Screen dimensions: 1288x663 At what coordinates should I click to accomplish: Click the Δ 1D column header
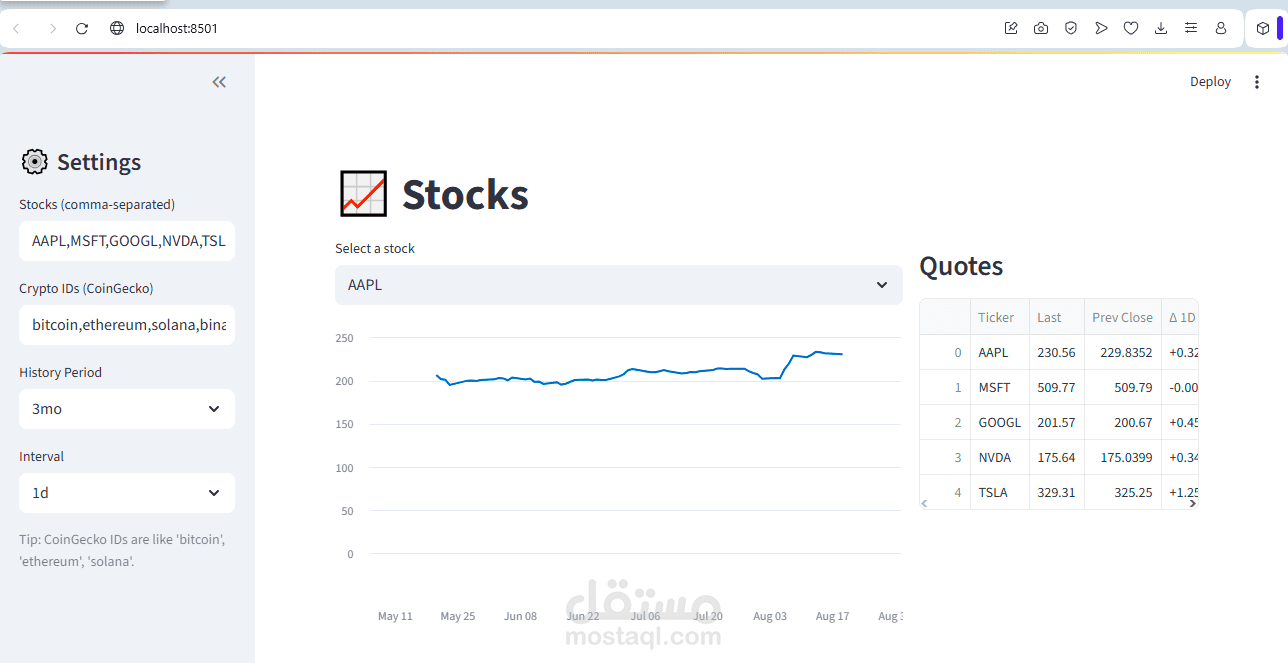point(1181,317)
